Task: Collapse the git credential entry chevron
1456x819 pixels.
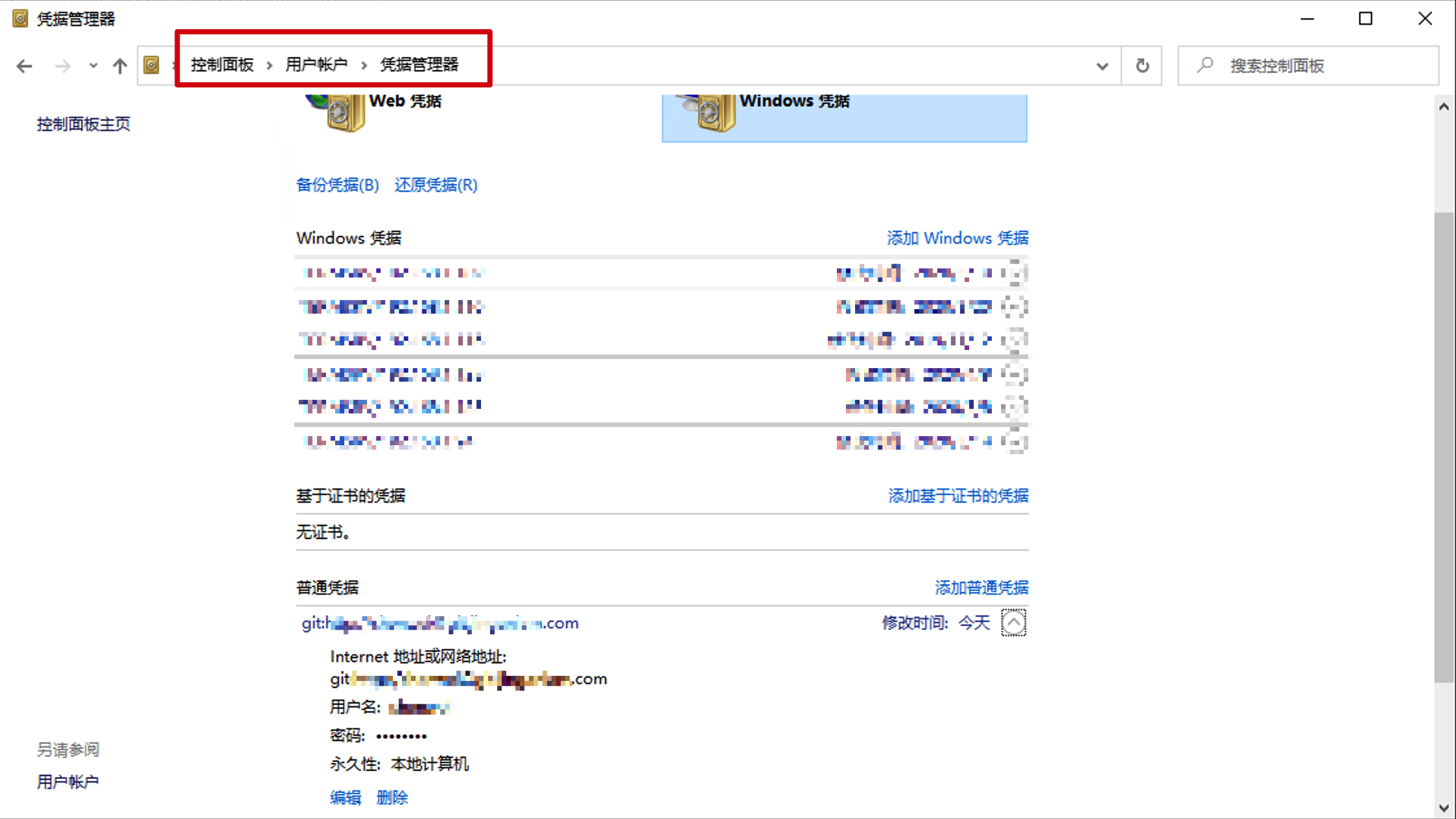Action: click(1013, 623)
